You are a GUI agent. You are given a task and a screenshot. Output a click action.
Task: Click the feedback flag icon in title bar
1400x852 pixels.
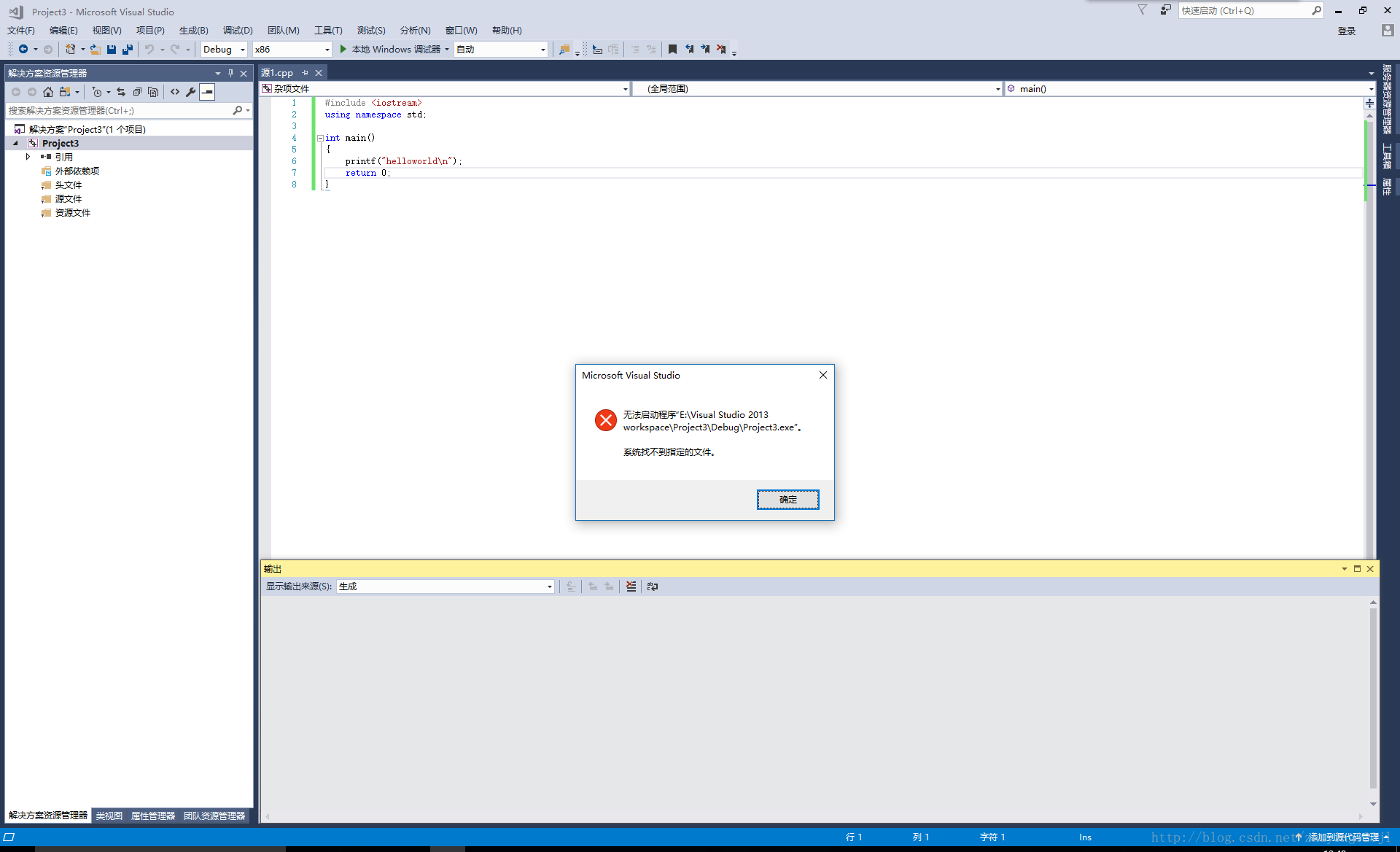coord(1143,10)
